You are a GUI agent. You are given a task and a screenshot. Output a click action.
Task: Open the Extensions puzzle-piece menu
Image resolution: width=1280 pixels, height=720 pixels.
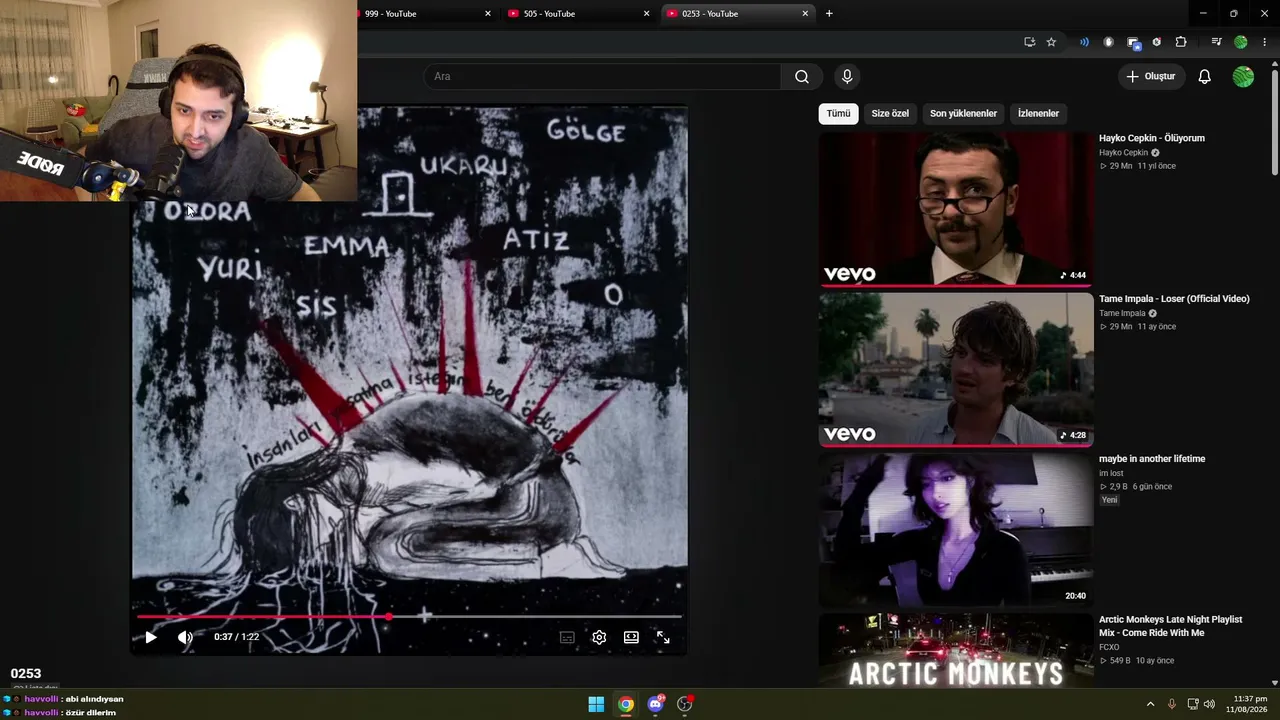[x=1181, y=42]
